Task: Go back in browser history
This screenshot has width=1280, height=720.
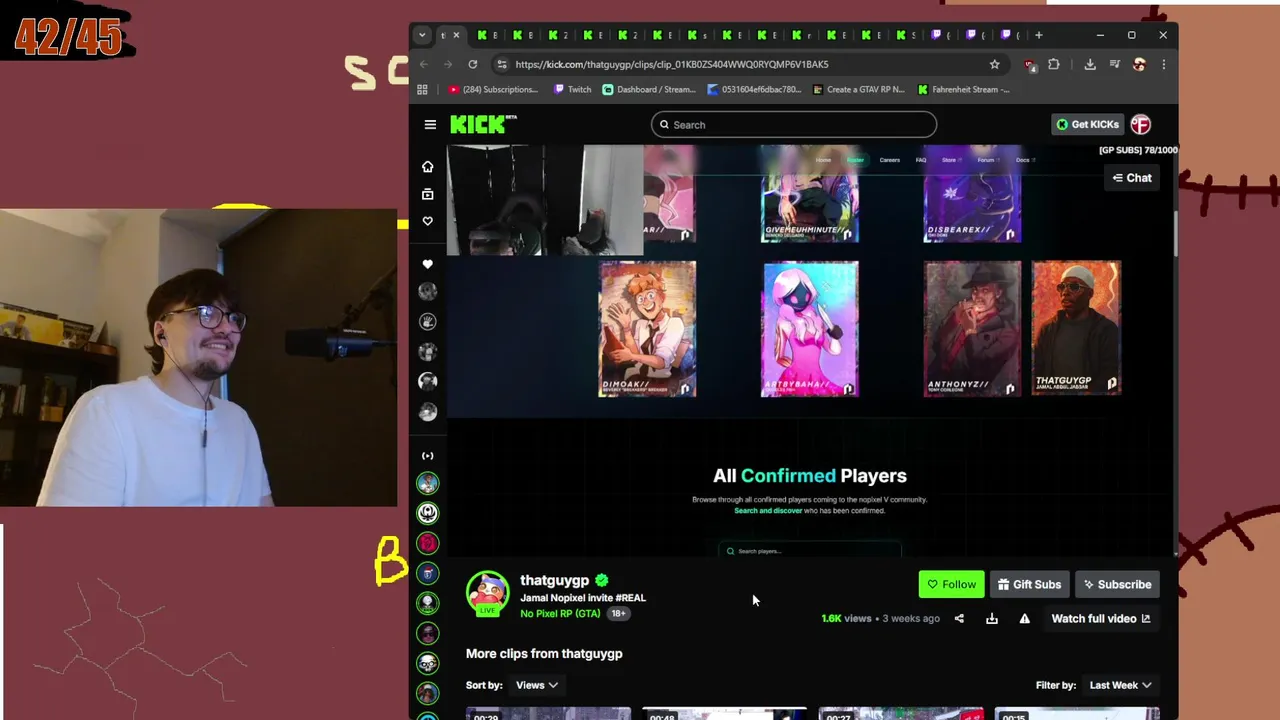Action: tap(424, 64)
